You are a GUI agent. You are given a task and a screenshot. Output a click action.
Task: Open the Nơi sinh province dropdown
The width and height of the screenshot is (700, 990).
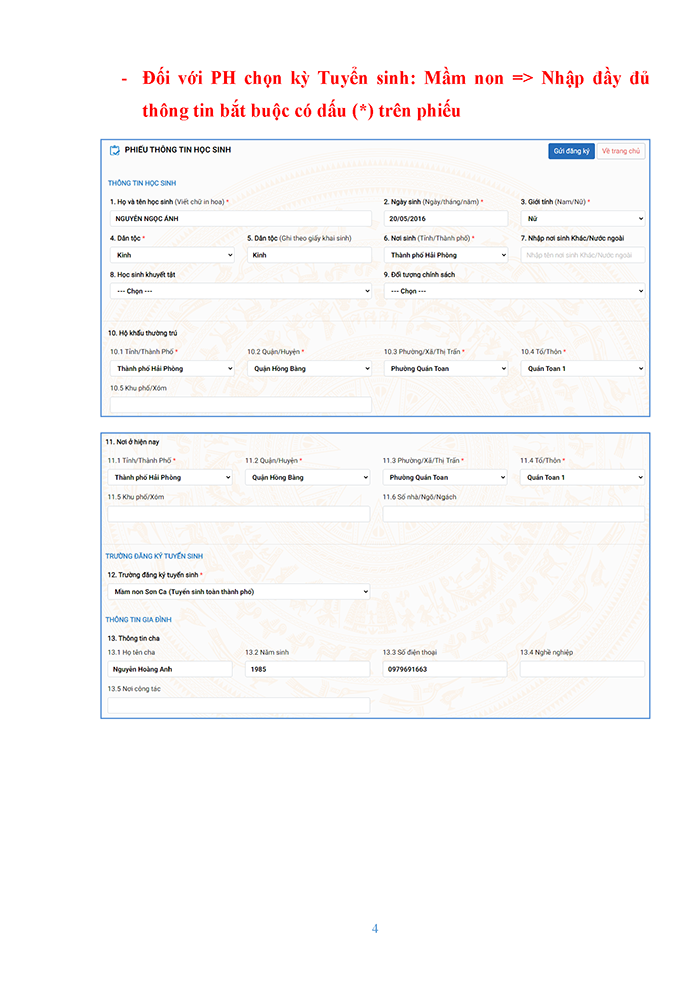[x=445, y=255]
